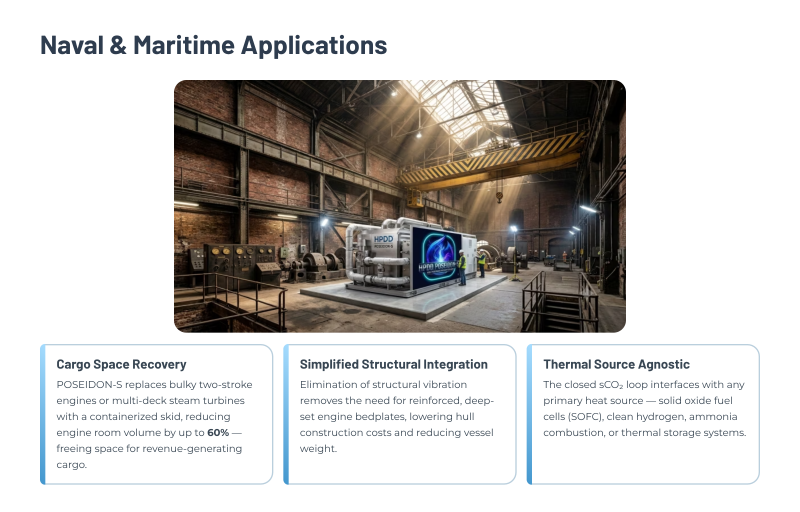
Task: Click the workers in yellow safety vests
Action: [x=471, y=265]
